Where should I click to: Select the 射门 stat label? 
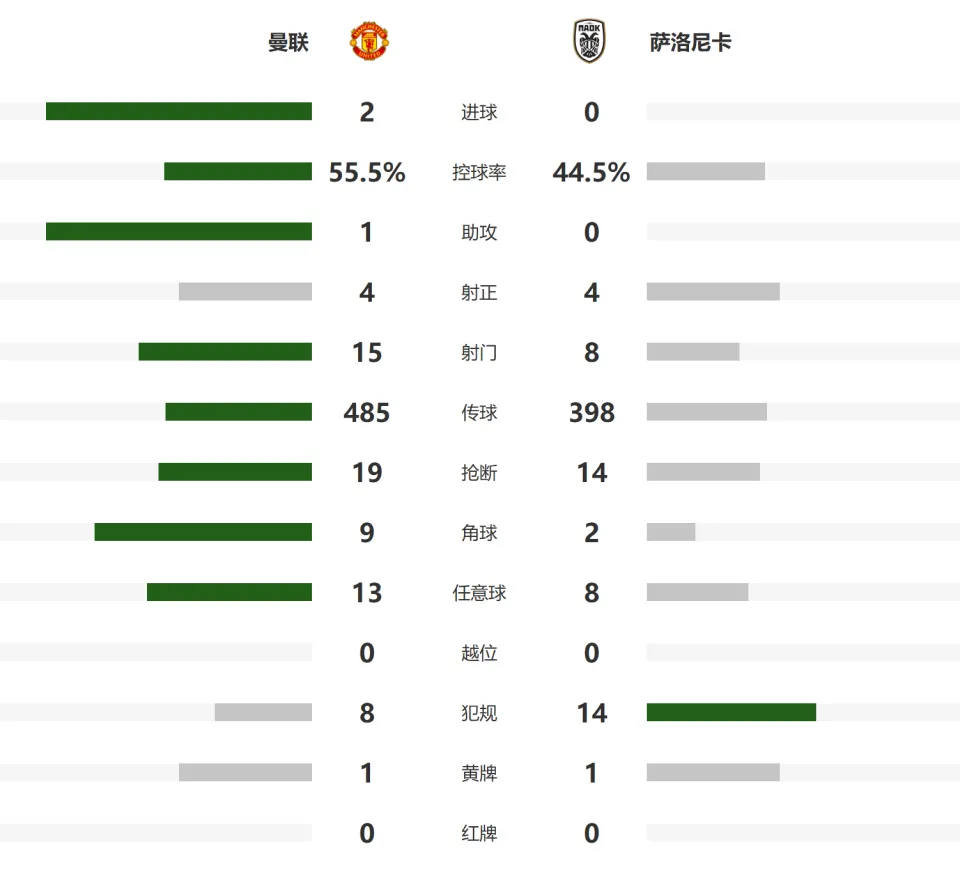(479, 353)
